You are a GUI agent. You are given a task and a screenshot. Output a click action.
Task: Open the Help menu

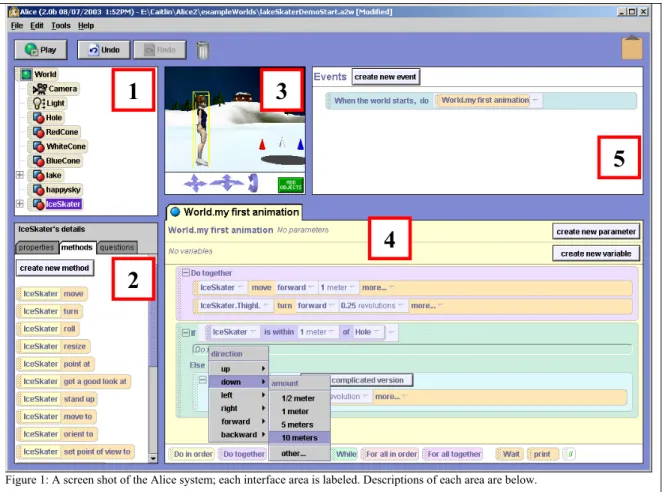(x=86, y=25)
